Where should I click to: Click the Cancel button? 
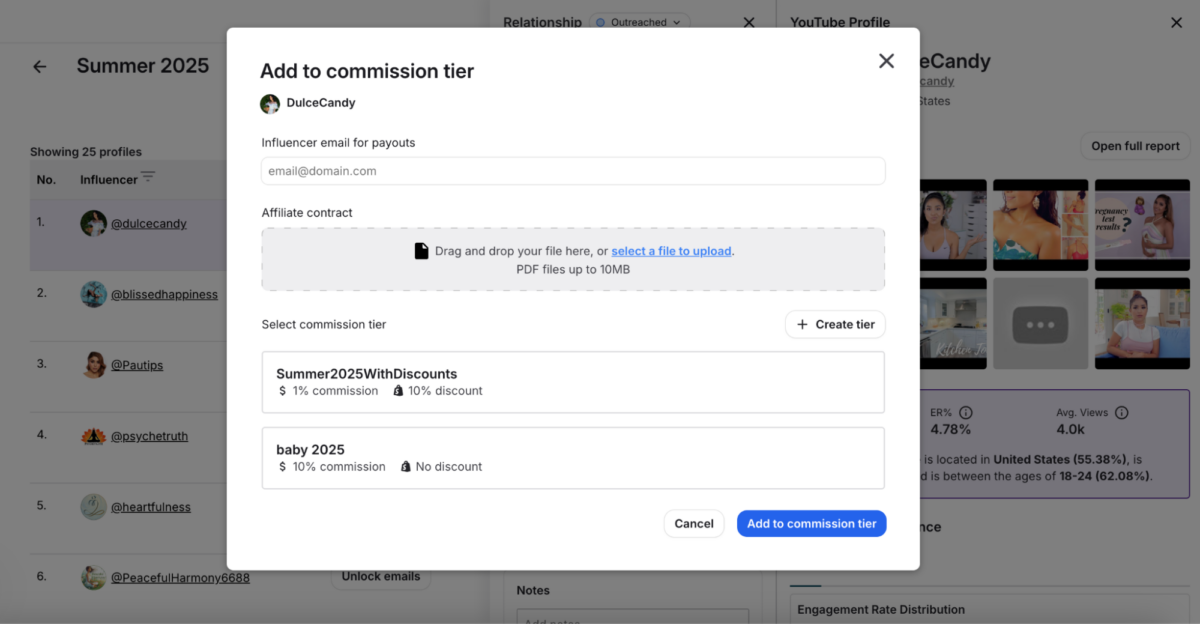tap(694, 523)
